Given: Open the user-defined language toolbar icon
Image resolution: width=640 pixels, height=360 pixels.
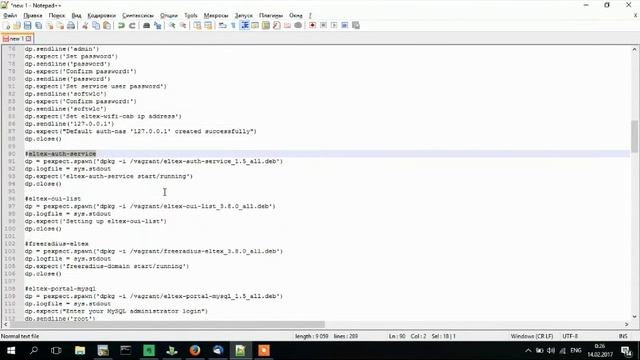Looking at the screenshot, I should 255,25.
